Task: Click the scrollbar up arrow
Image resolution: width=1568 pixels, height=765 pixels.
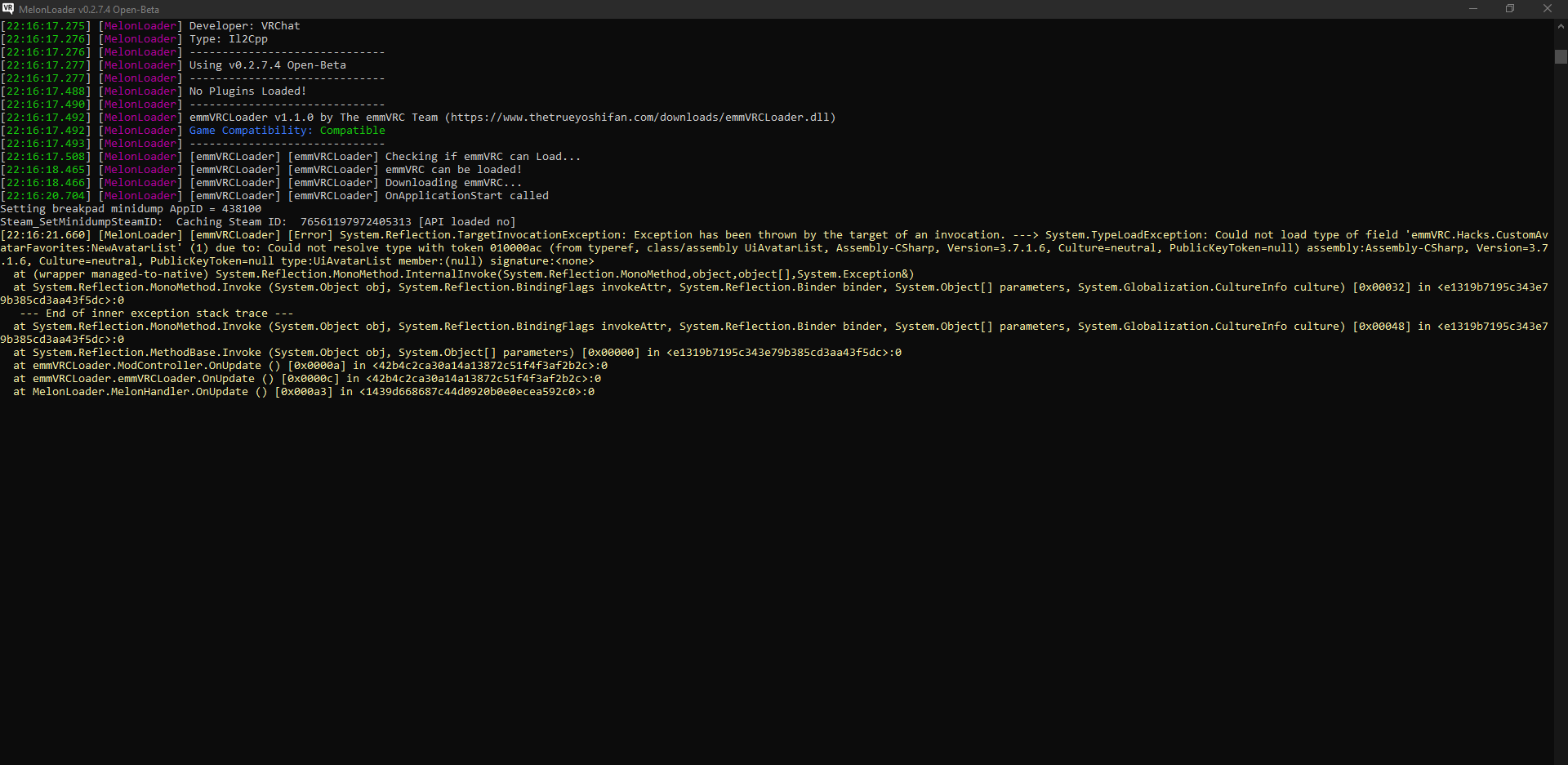Action: click(1561, 25)
